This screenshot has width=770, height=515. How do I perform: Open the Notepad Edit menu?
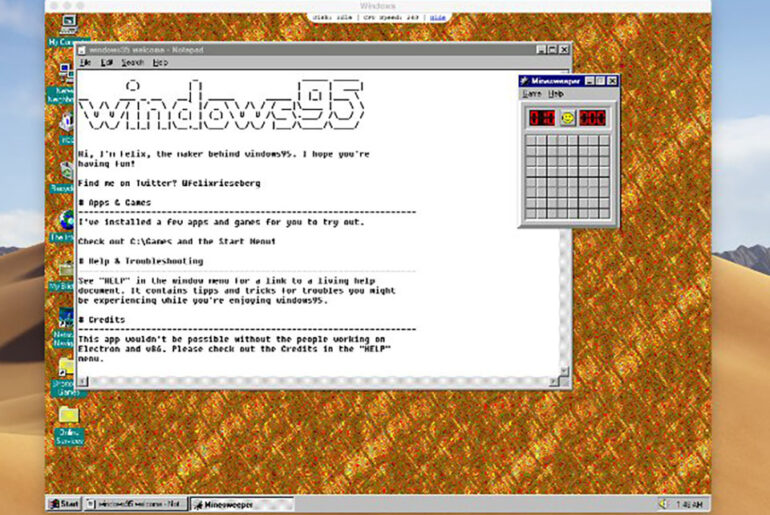106,62
